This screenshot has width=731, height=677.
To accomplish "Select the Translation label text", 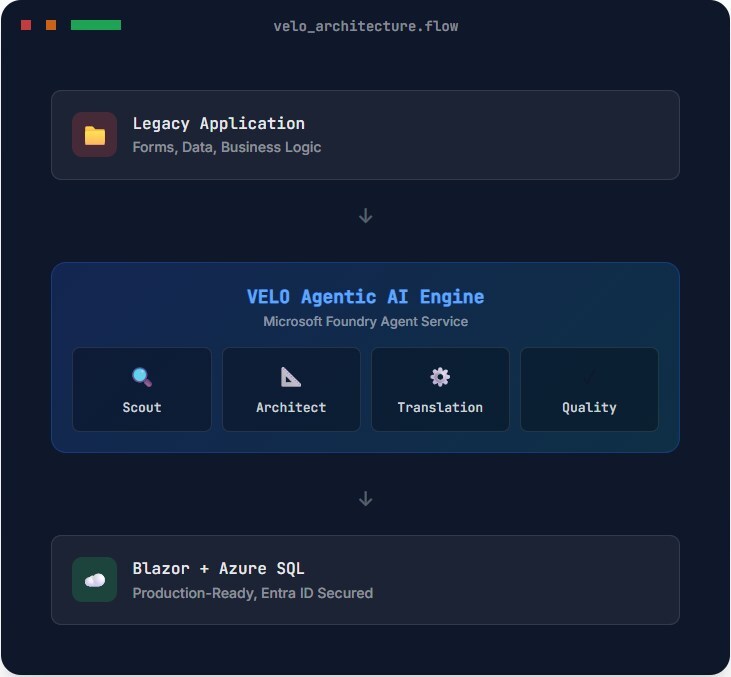I will [440, 407].
